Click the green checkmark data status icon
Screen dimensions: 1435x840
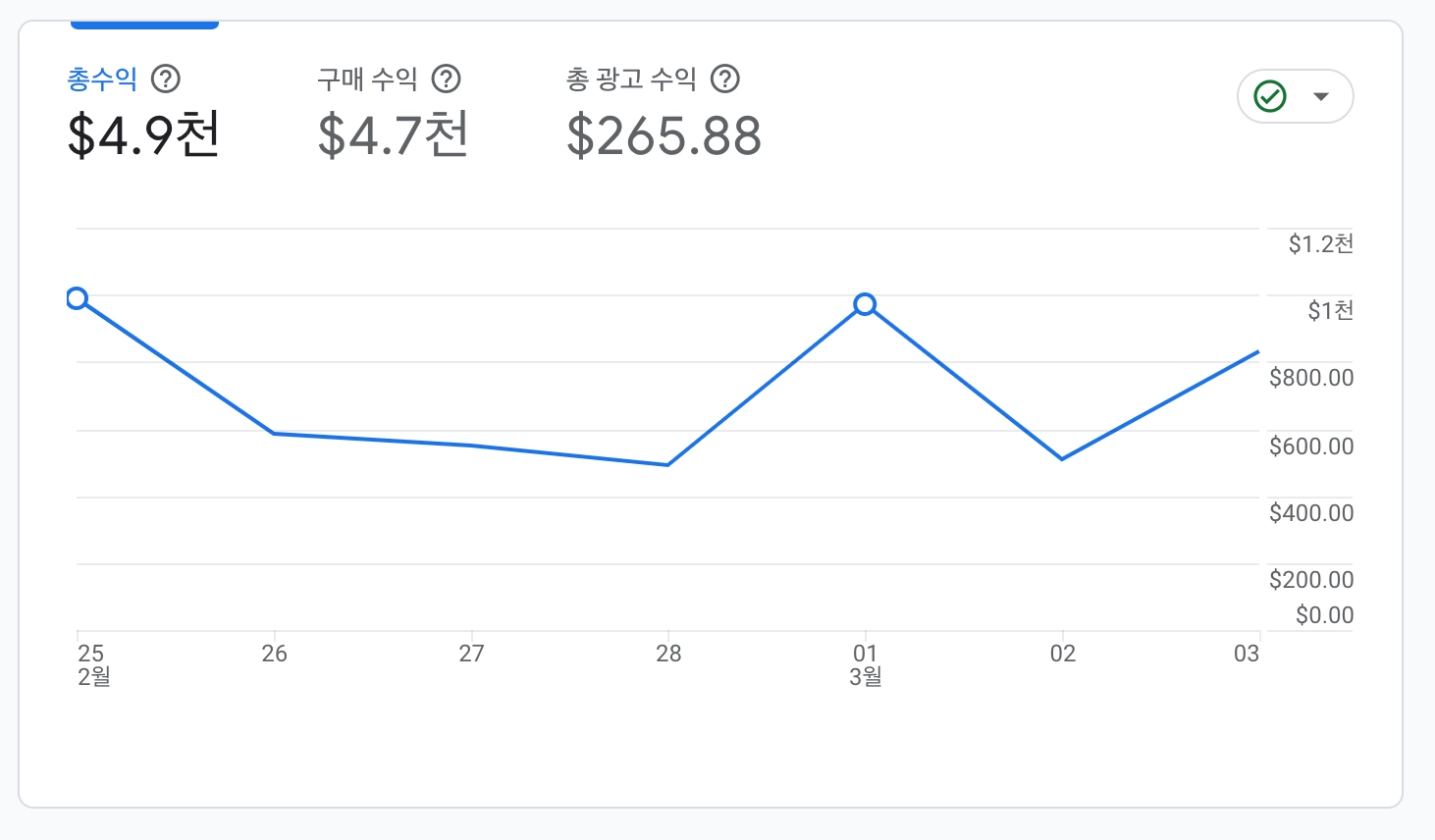pyautogui.click(x=1270, y=96)
